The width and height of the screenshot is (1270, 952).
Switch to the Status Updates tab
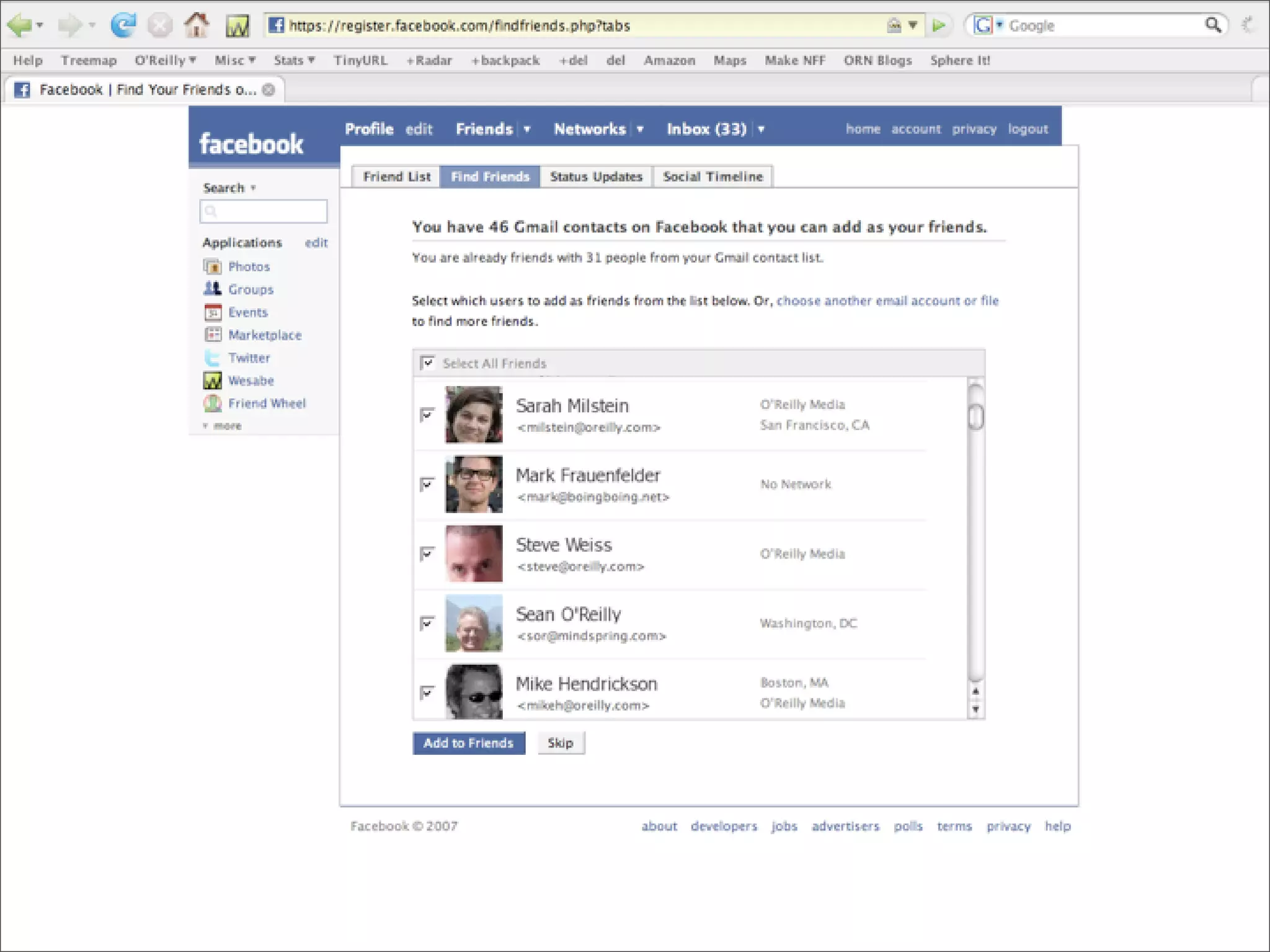pyautogui.click(x=596, y=177)
